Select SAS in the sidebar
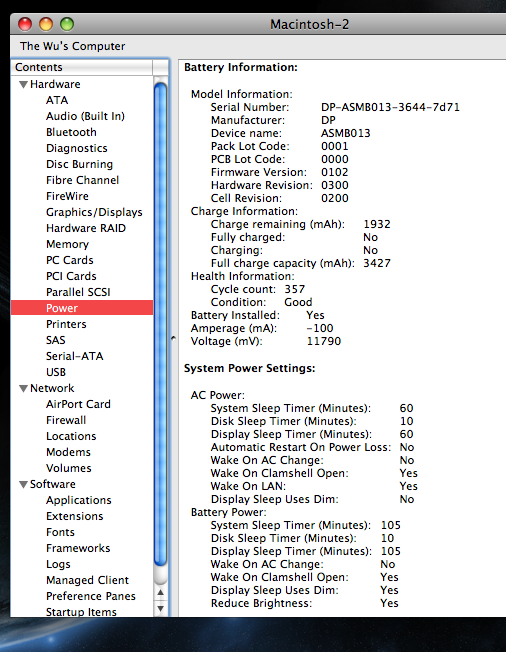 tap(56, 340)
